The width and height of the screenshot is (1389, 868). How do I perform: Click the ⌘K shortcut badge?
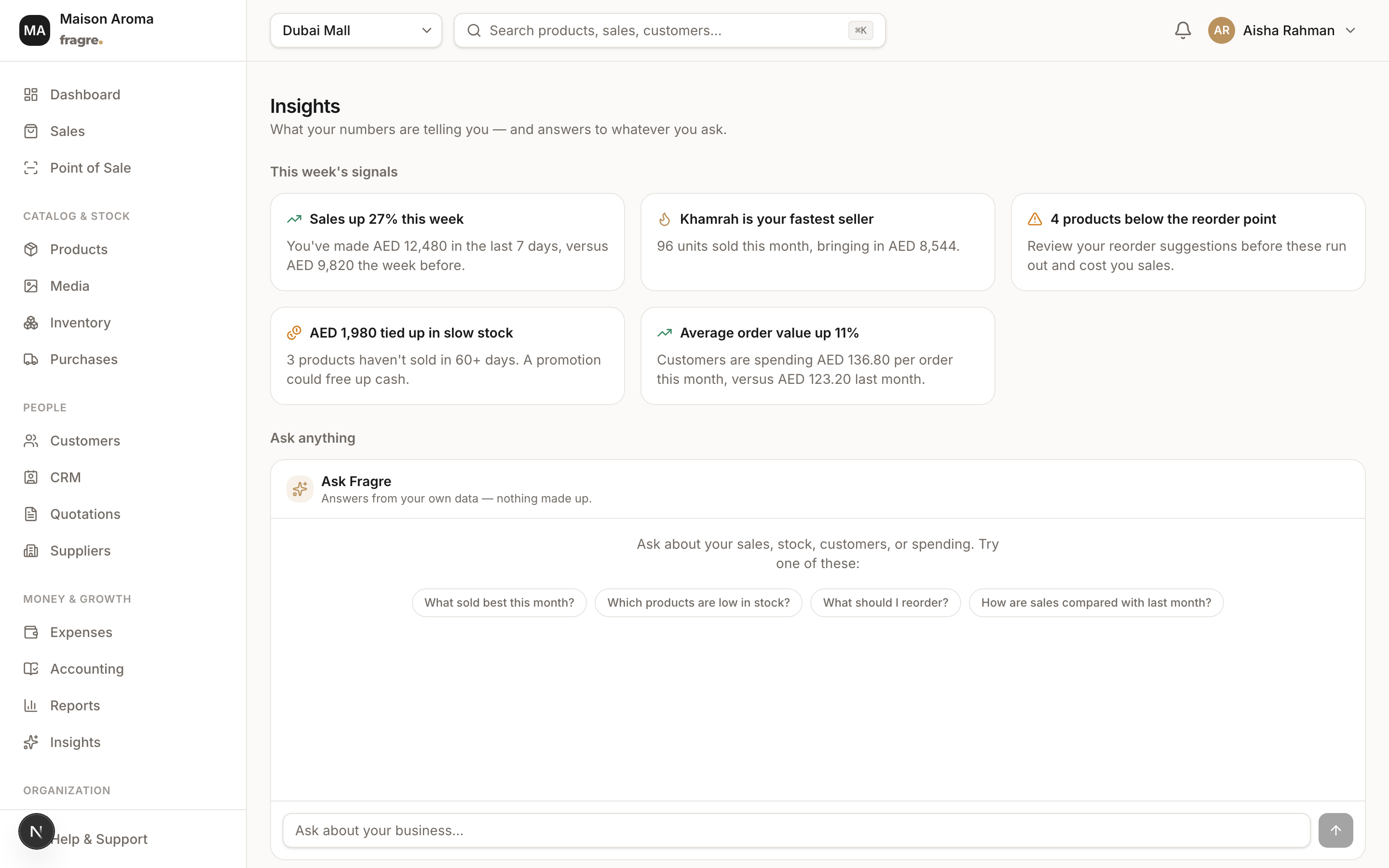tap(860, 30)
